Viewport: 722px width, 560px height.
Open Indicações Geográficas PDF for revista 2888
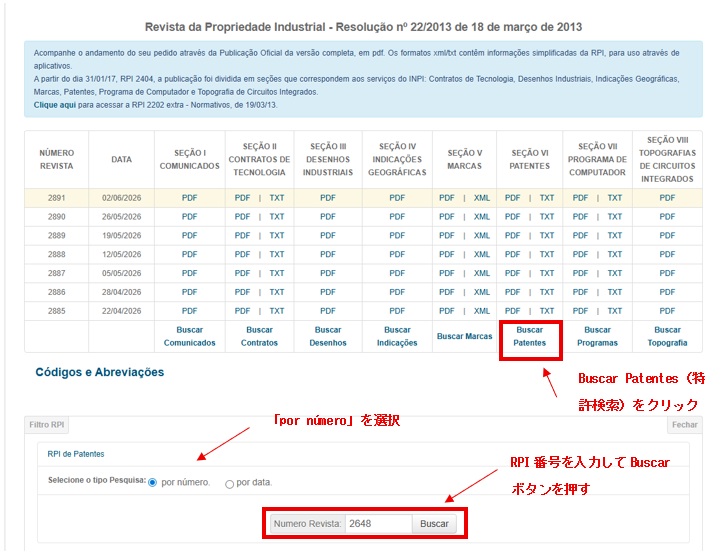point(397,255)
